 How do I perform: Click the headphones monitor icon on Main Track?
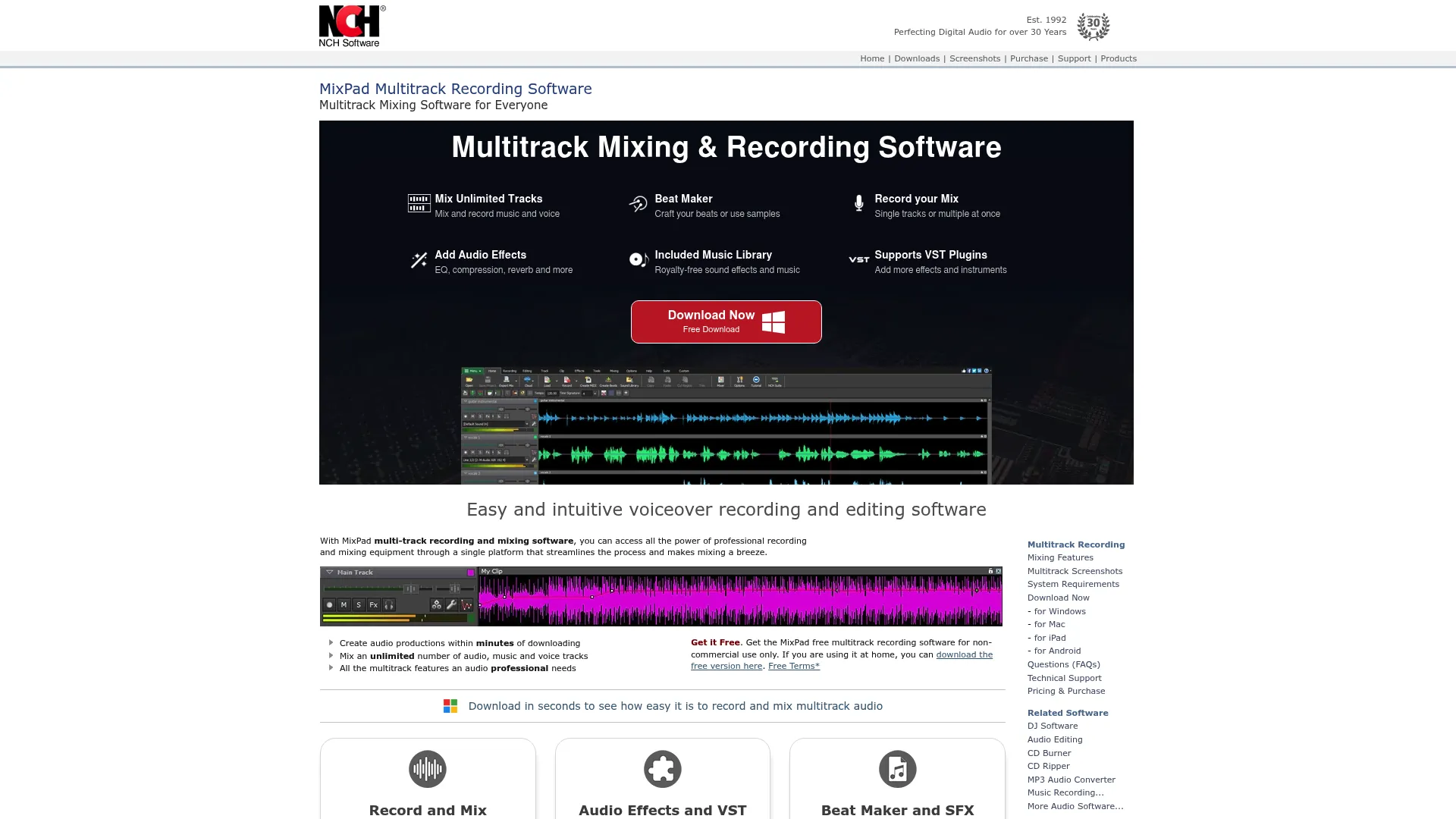click(388, 605)
